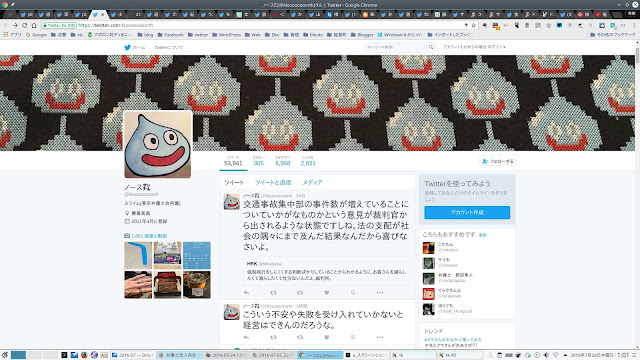Viewport: 640px width, 360px height.
Task: Open more options on 交通事故集中部 tweet
Action: pyautogui.click(x=380, y=292)
